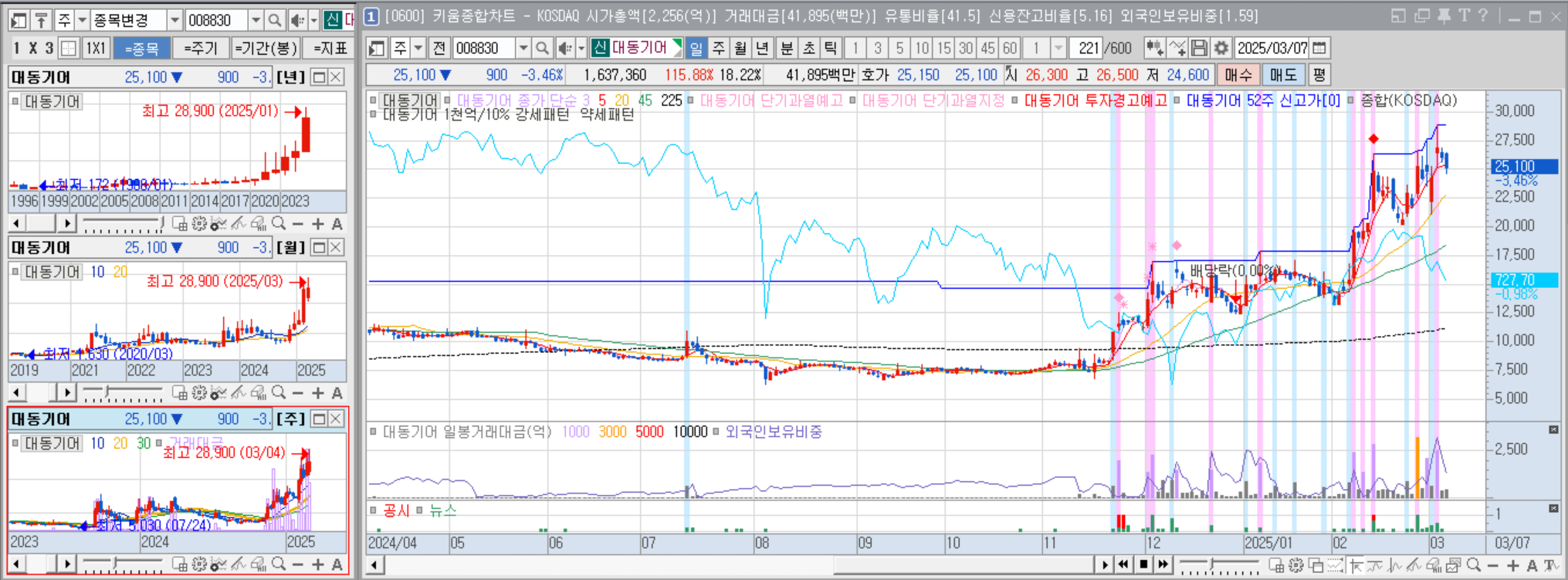This screenshot has height=580, width=1568.
Task: Switch chart to weekly 주 period
Action: (718, 48)
